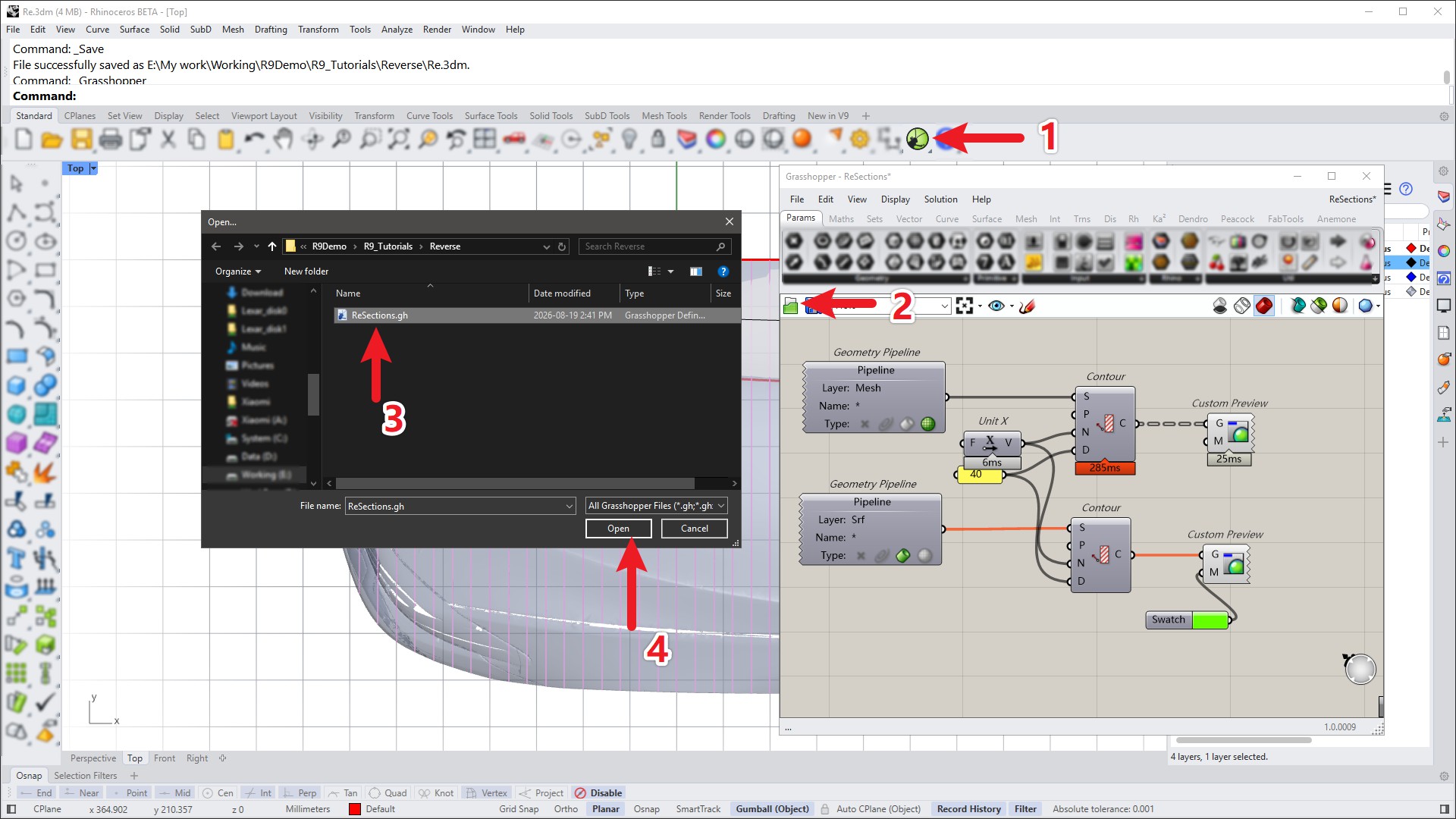The height and width of the screenshot is (819, 1456).
Task: Open the Analyze menu in Rhino
Action: tap(397, 30)
